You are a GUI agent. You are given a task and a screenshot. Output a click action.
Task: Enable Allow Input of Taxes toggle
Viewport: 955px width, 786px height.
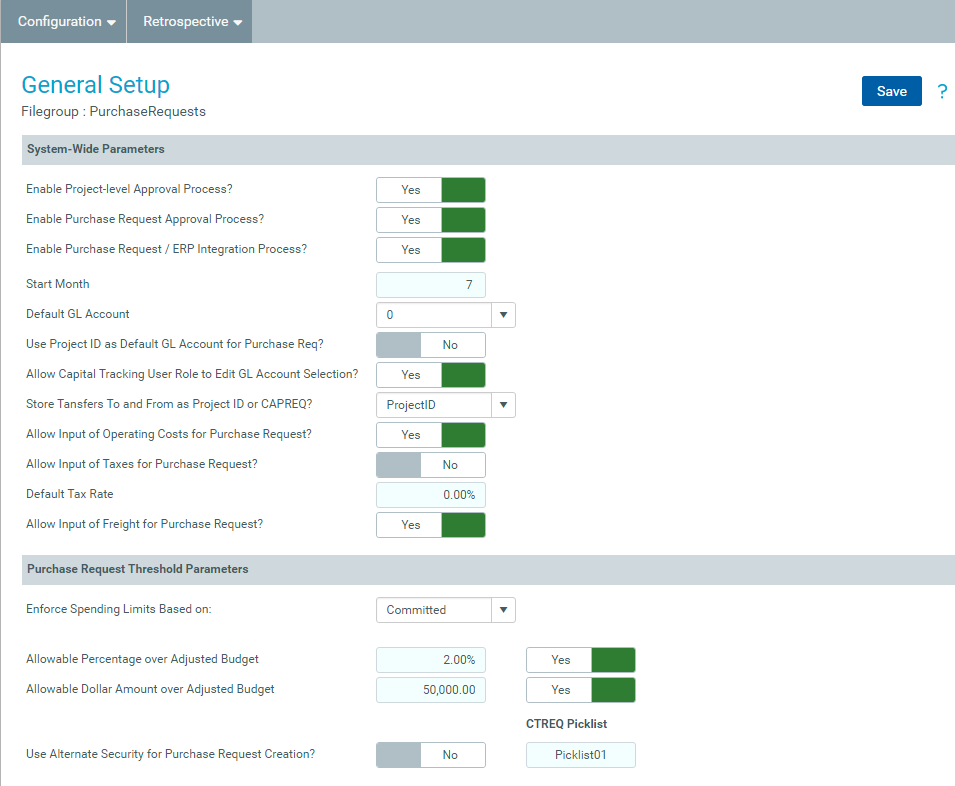(x=431, y=465)
